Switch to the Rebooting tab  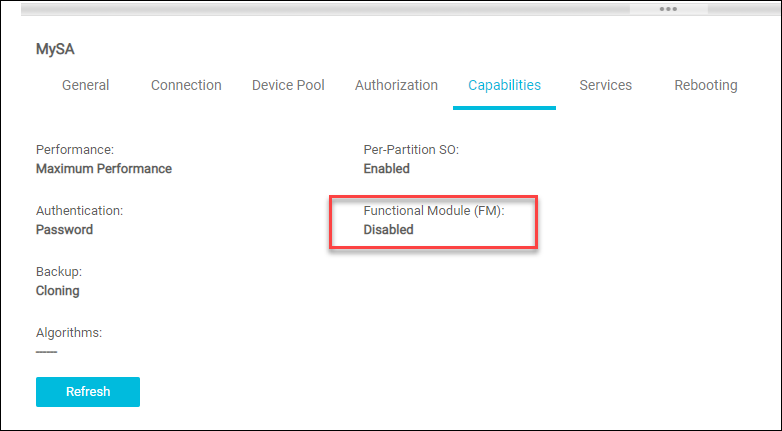tap(705, 85)
